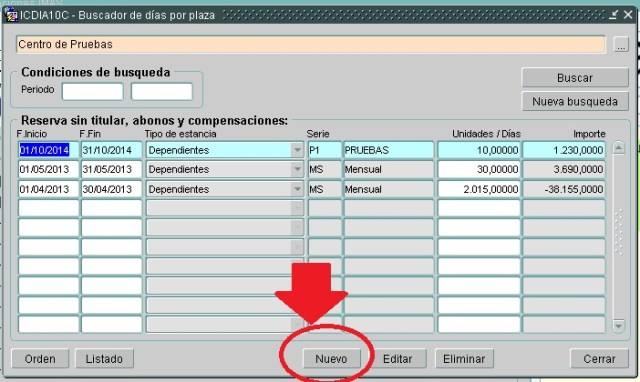Click Serie code MS in 01/04/2013 row
Viewport: 640px width, 382px height.
(x=324, y=189)
